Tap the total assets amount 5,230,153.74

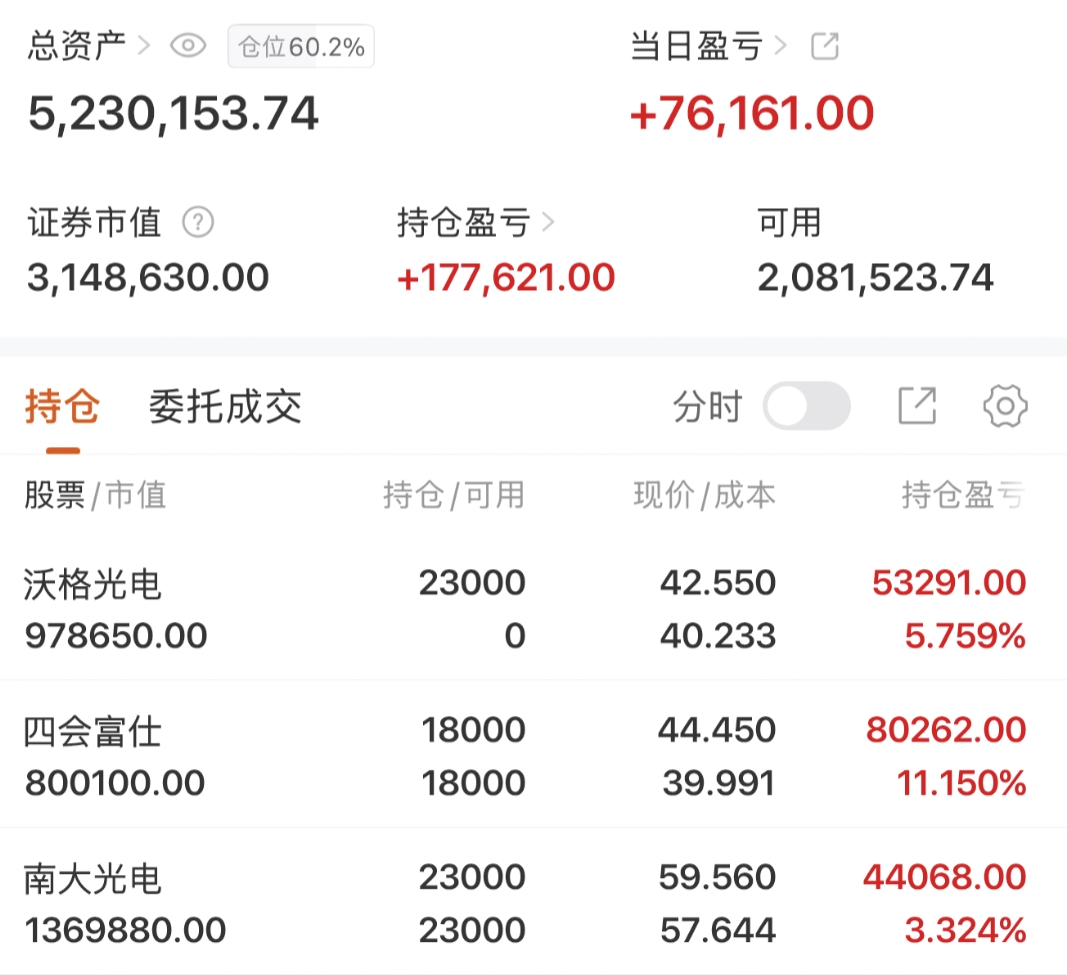coord(173,114)
